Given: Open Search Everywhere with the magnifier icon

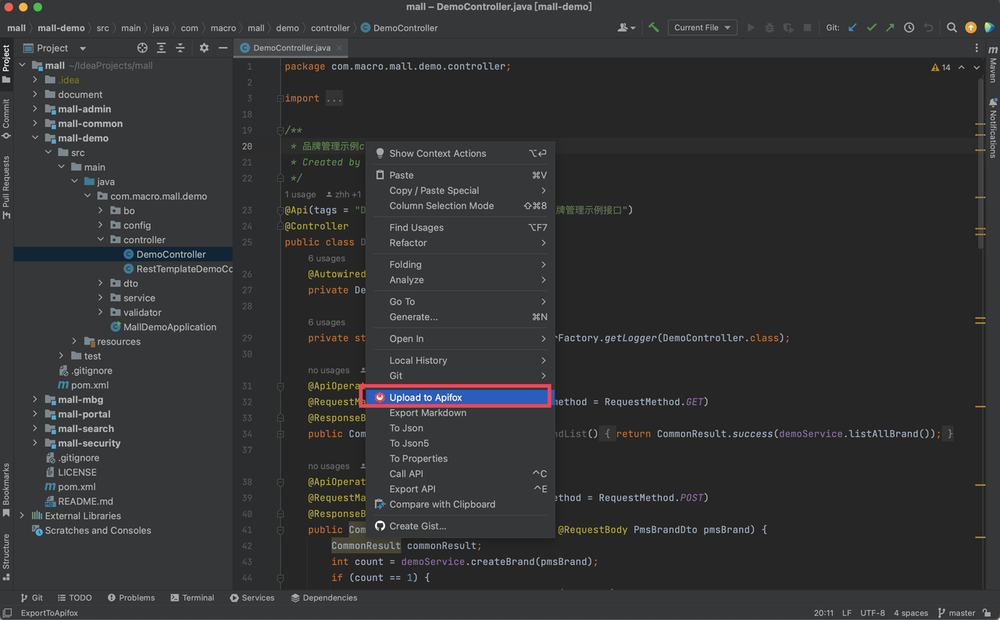Looking at the screenshot, I should tap(952, 27).
